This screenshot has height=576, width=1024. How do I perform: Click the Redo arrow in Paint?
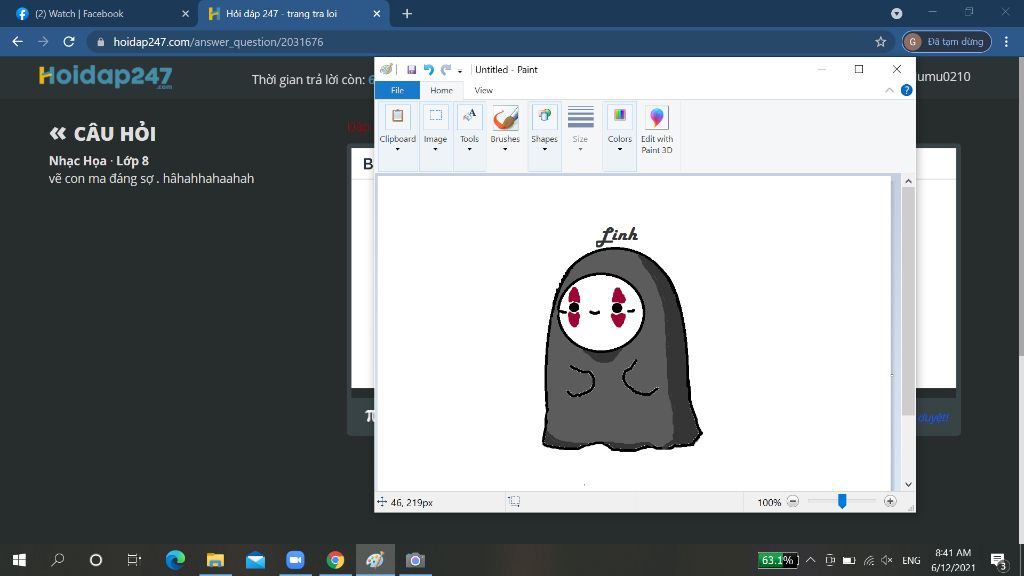(x=446, y=69)
